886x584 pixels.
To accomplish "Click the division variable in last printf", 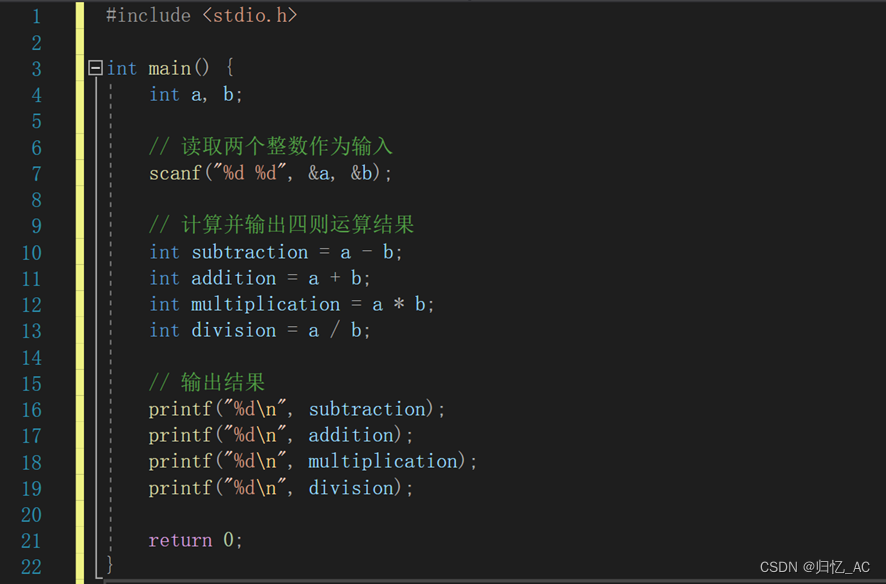I will [351, 488].
